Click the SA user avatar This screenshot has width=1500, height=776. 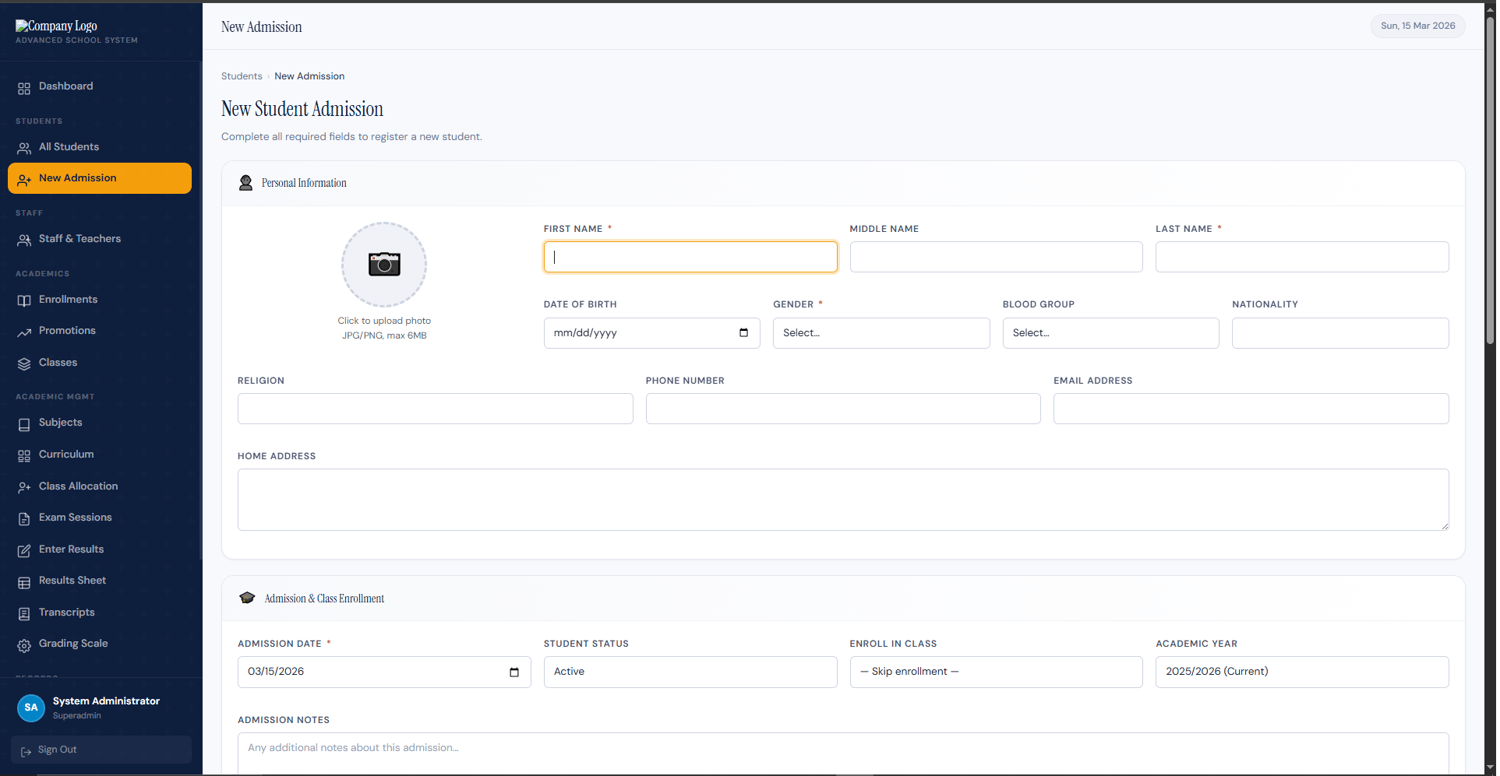point(31,708)
